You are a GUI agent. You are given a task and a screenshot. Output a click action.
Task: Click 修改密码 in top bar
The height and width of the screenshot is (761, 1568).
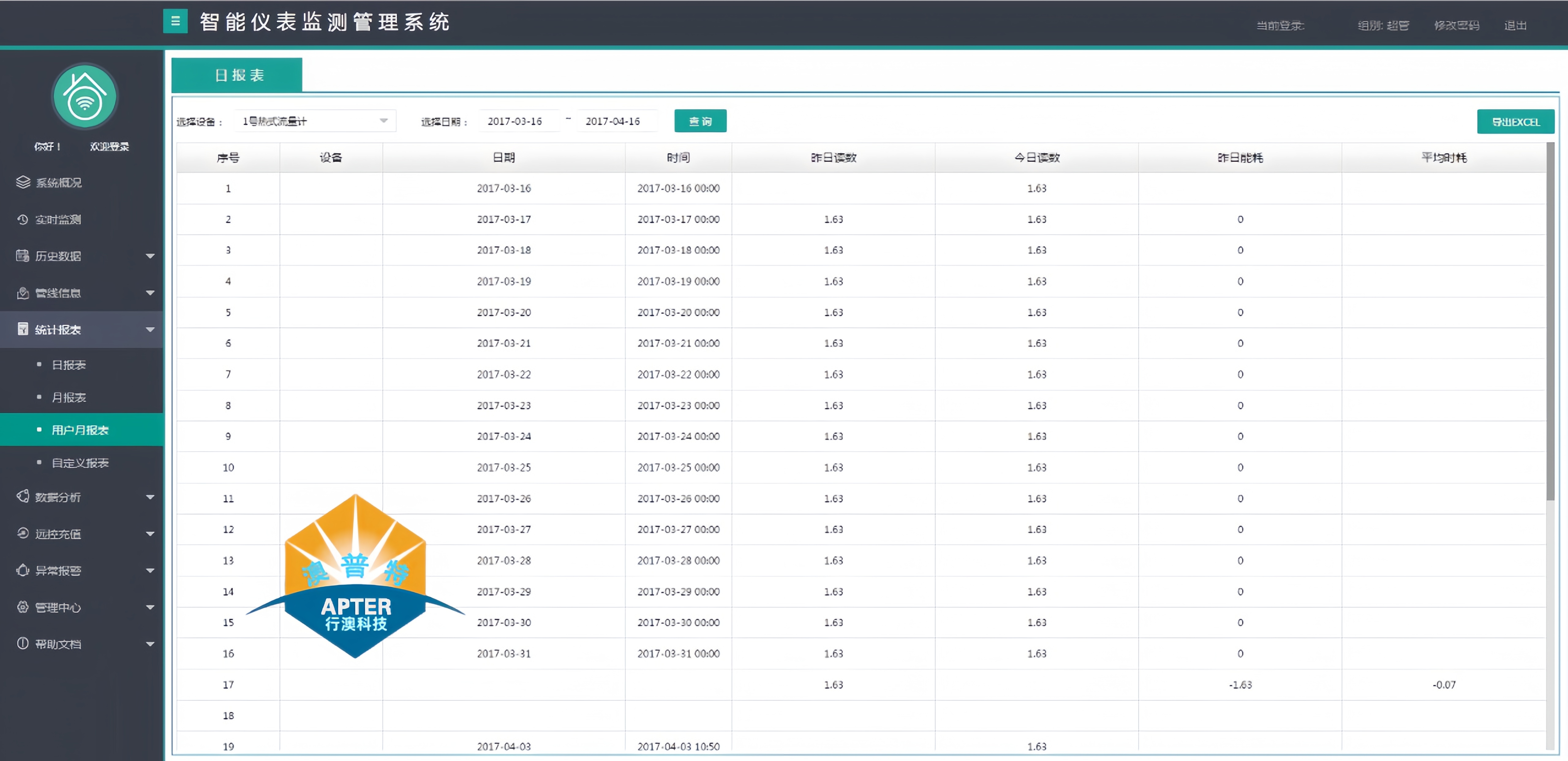click(1457, 25)
